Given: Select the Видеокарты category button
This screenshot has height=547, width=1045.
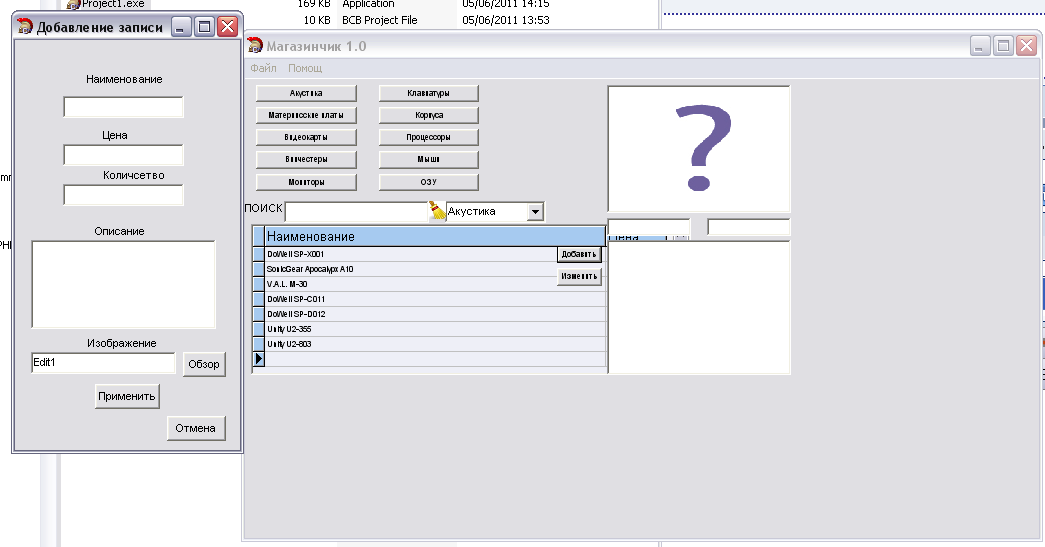Looking at the screenshot, I should (x=306, y=137).
